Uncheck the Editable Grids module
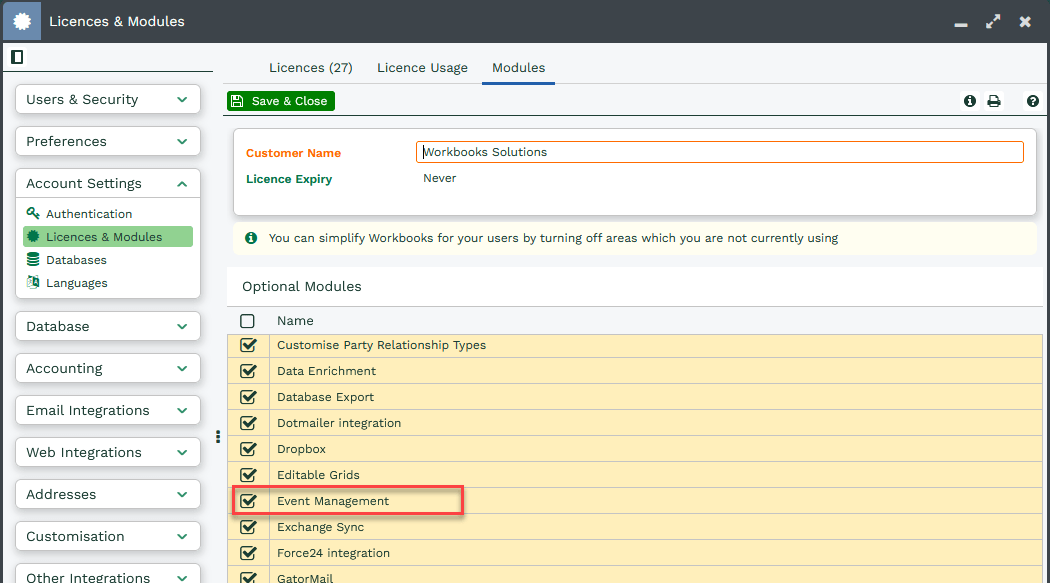This screenshot has width=1050, height=583. [248, 475]
